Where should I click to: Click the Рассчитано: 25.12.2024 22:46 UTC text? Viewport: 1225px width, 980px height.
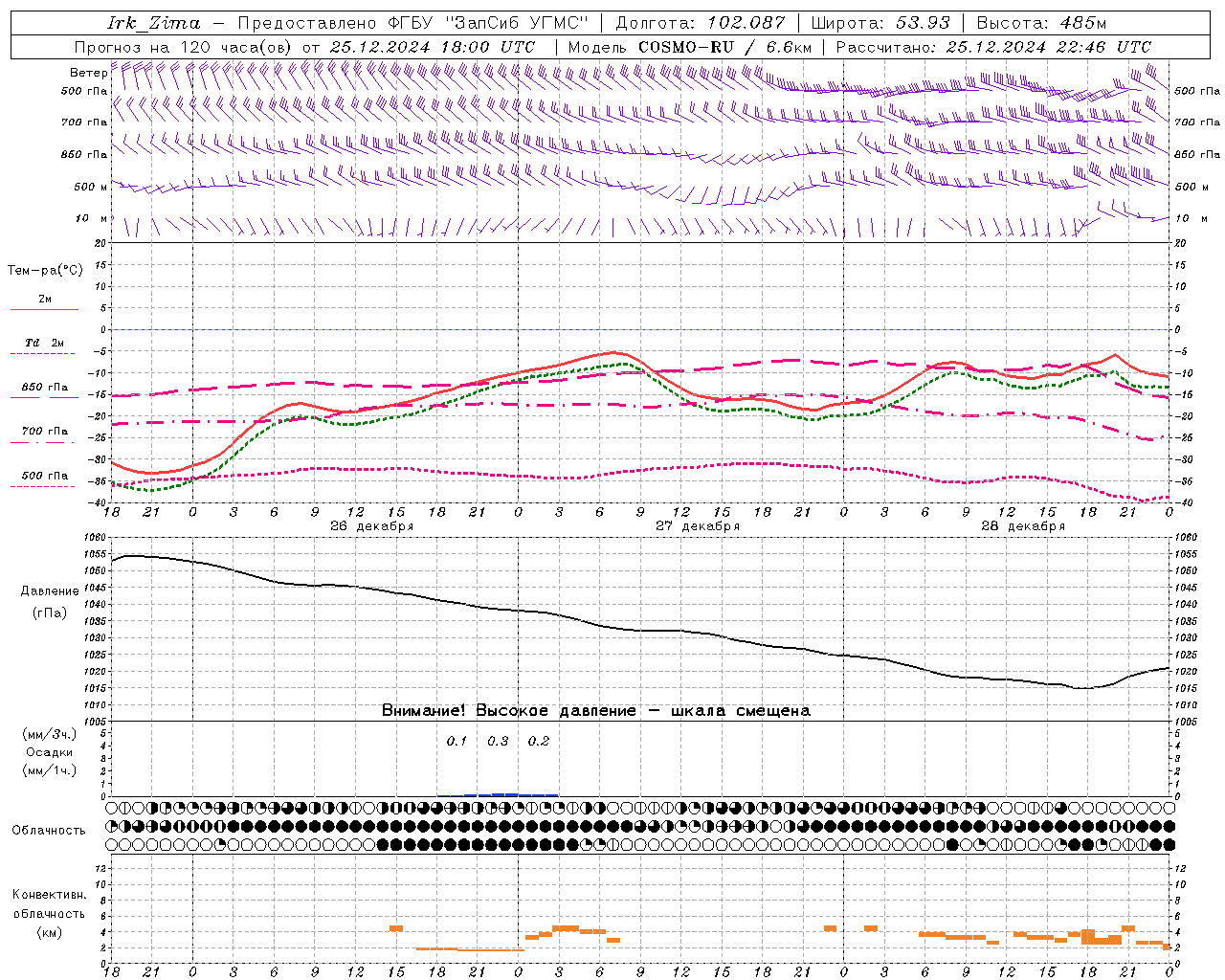(993, 47)
